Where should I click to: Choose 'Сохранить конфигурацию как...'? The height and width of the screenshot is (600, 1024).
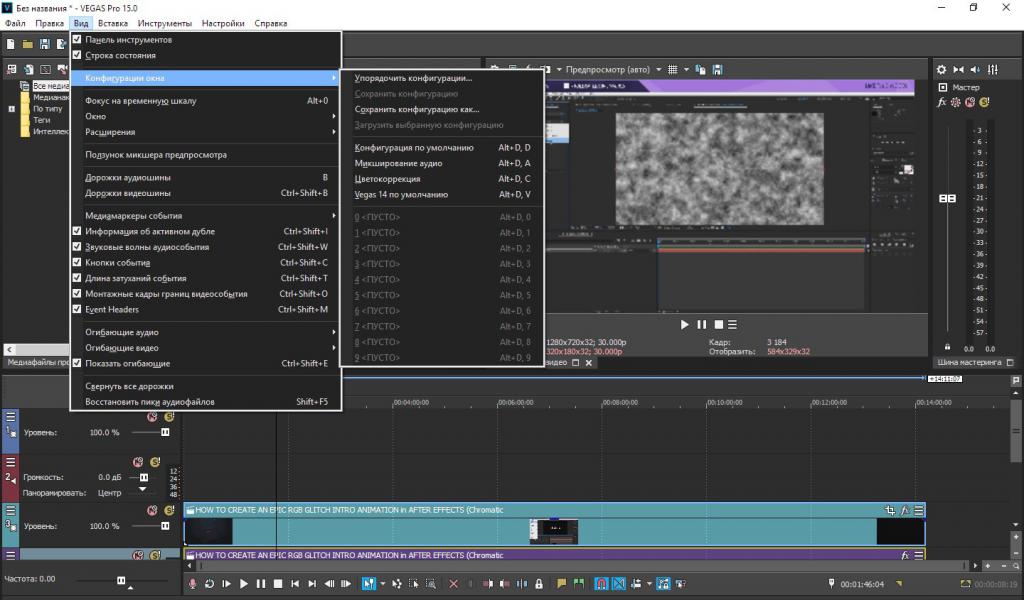coord(417,109)
